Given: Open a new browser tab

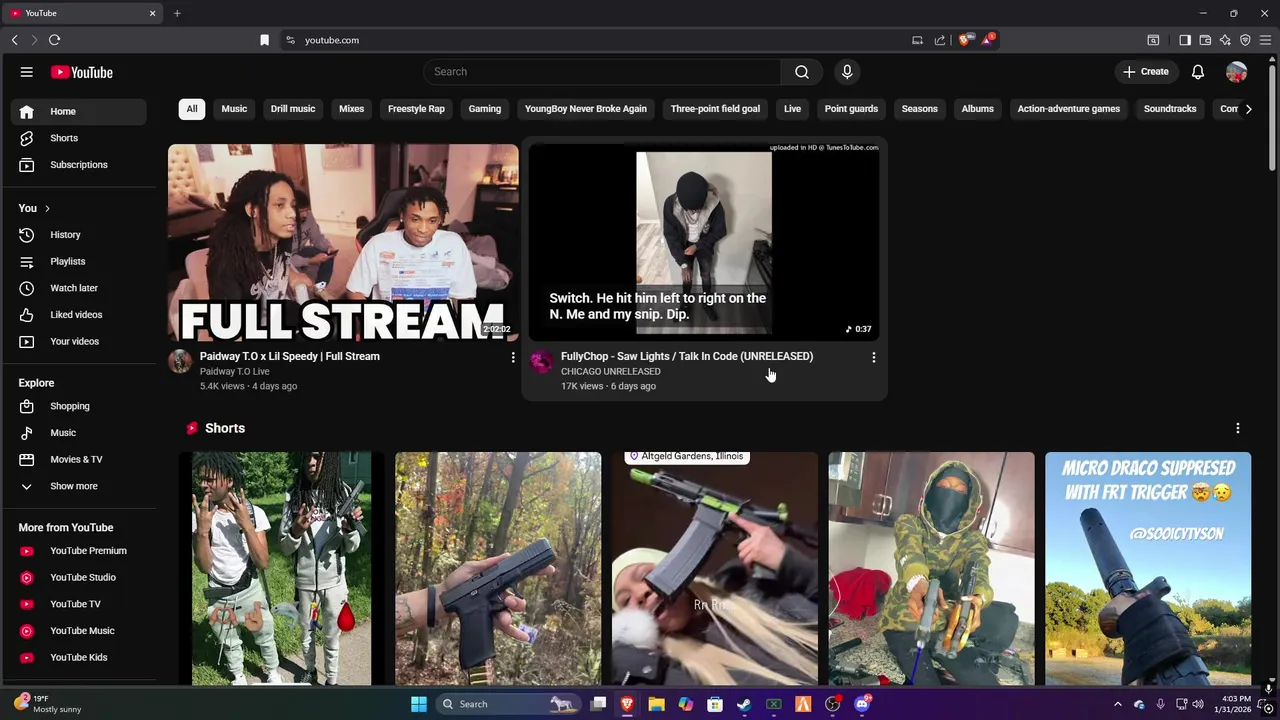Looking at the screenshot, I should click(x=177, y=13).
